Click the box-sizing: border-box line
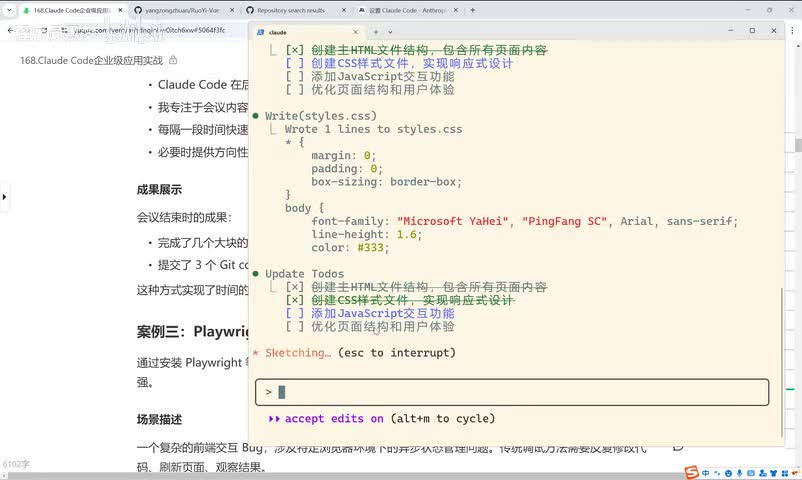Viewport: 802px width, 480px height. (386, 182)
